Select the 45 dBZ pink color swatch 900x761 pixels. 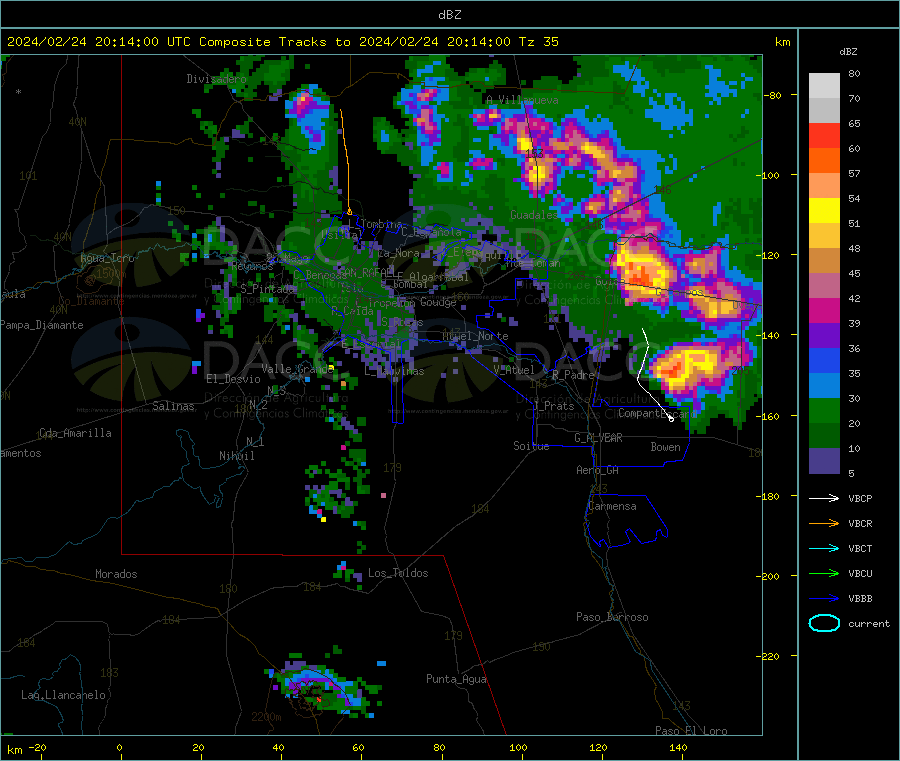(x=824, y=286)
